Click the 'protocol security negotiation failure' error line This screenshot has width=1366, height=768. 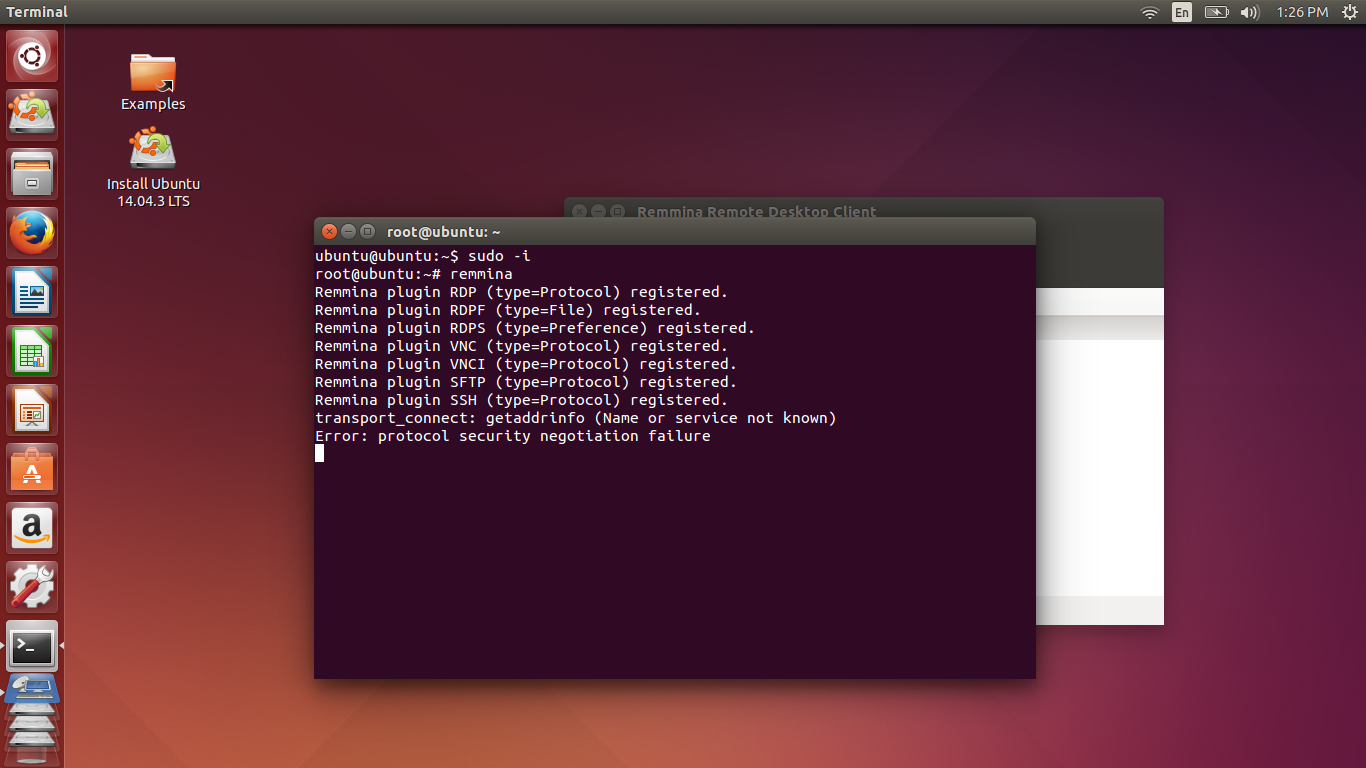(x=513, y=436)
